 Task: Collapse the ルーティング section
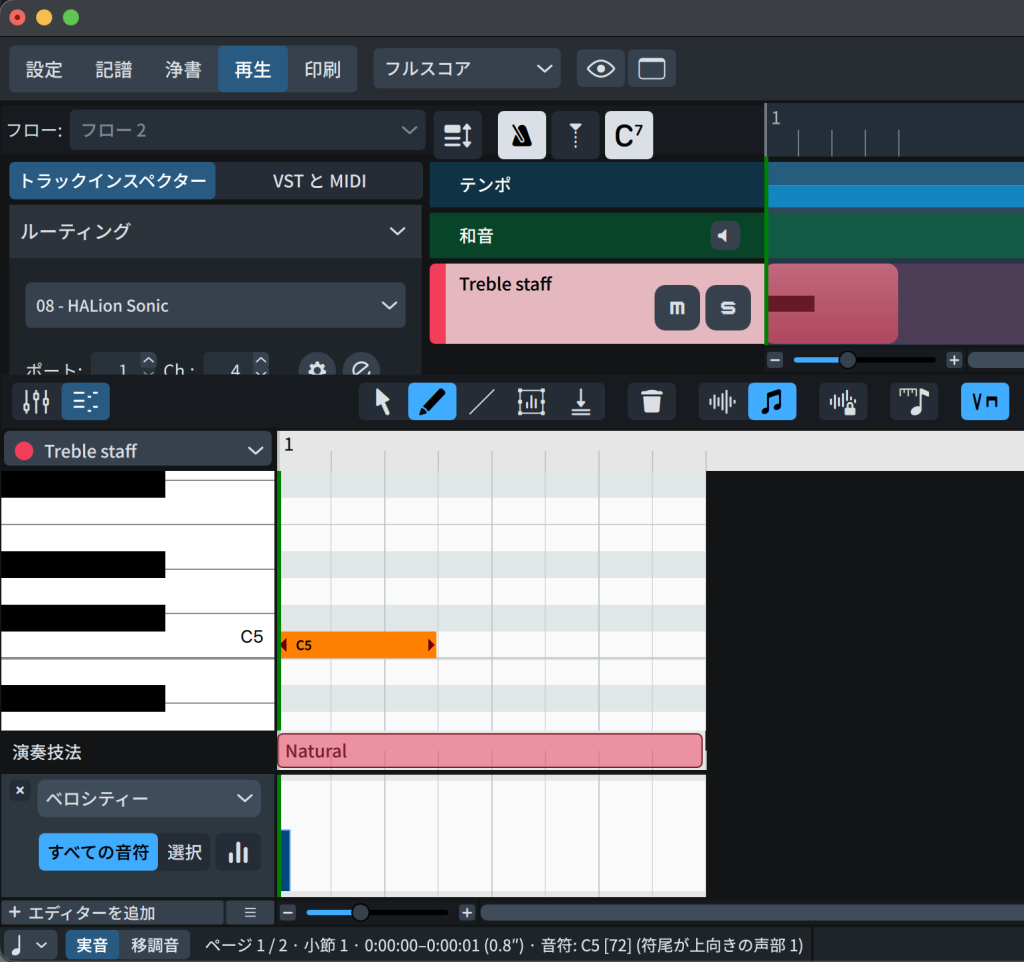pos(396,232)
